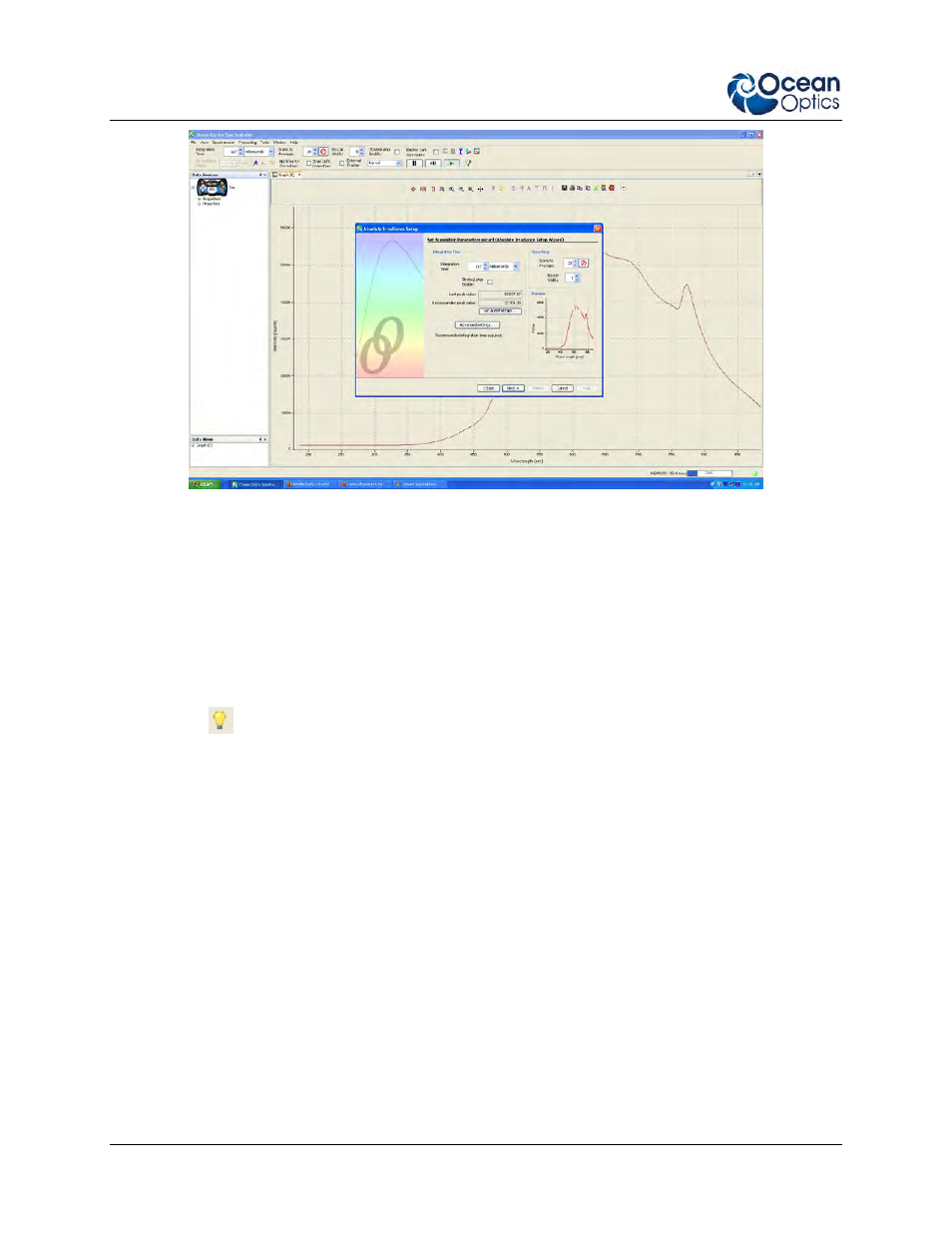
Task: Open the Tools menu
Action: (x=264, y=143)
